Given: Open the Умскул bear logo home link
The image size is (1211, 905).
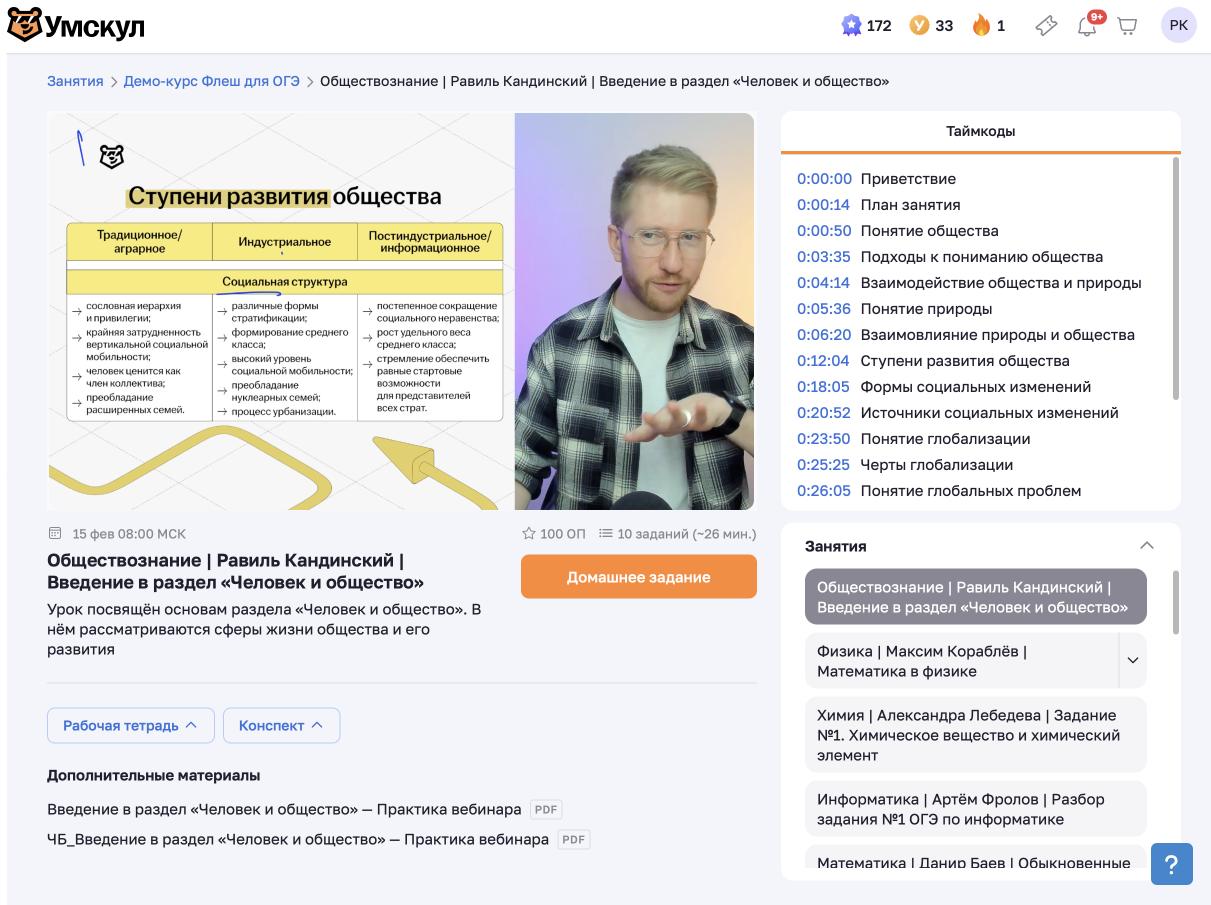Looking at the screenshot, I should [76, 26].
